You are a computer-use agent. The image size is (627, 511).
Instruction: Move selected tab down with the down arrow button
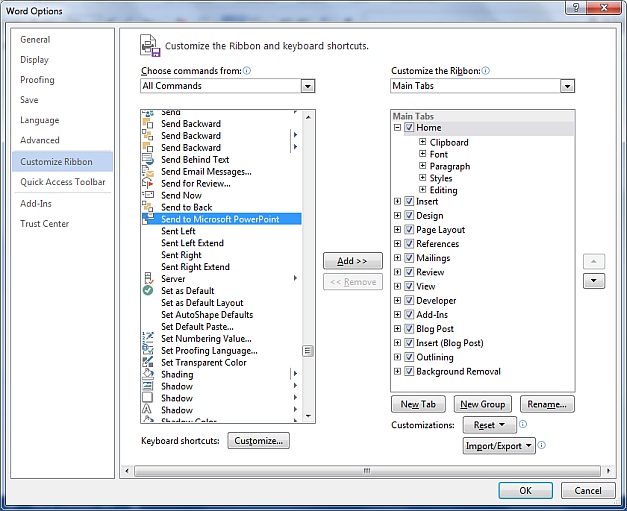(594, 281)
